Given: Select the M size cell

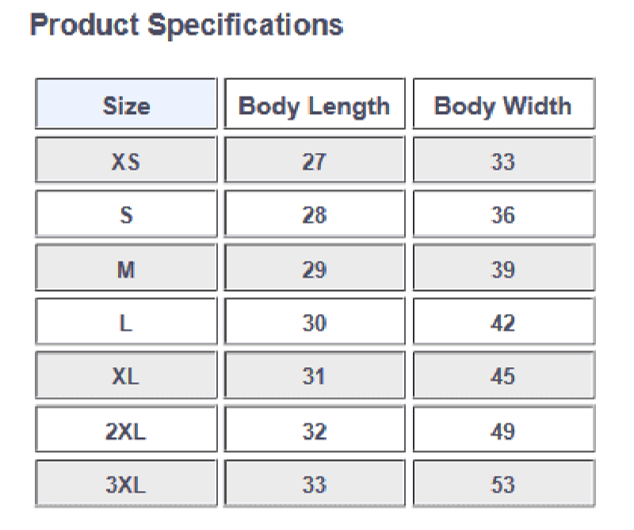Looking at the screenshot, I should (x=126, y=269).
